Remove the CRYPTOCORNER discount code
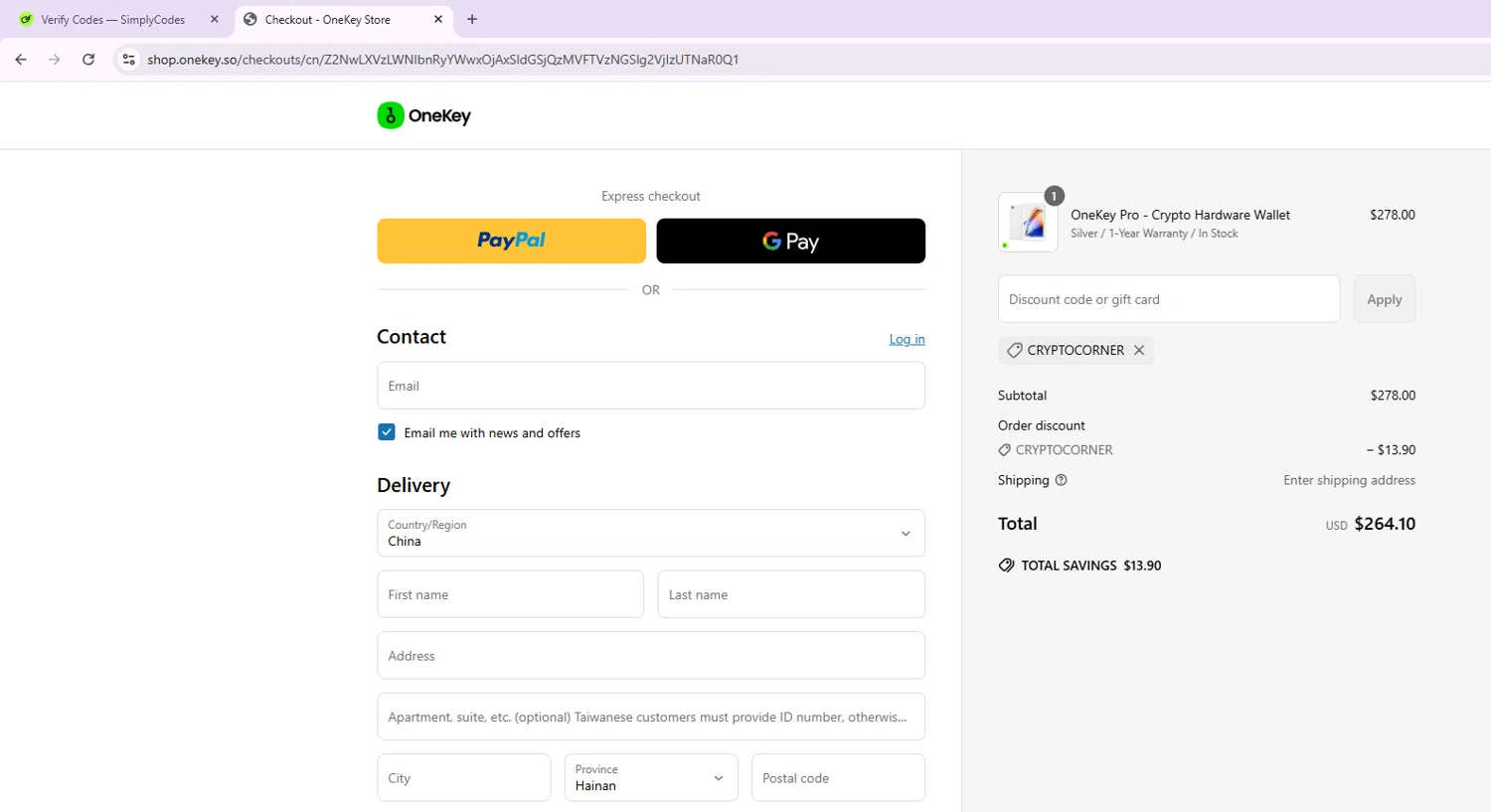Viewport: 1491px width, 812px height. [x=1139, y=350]
